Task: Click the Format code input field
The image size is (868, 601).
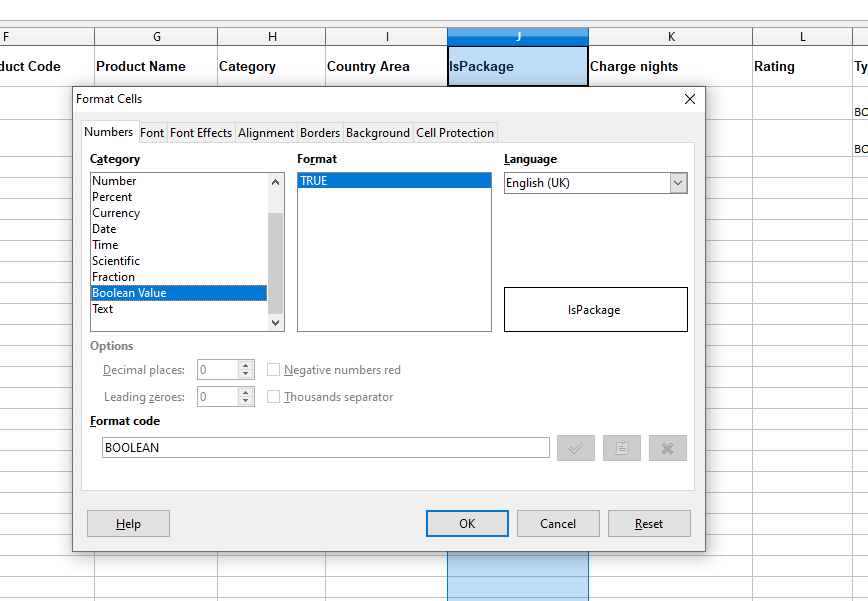Action: (x=326, y=448)
